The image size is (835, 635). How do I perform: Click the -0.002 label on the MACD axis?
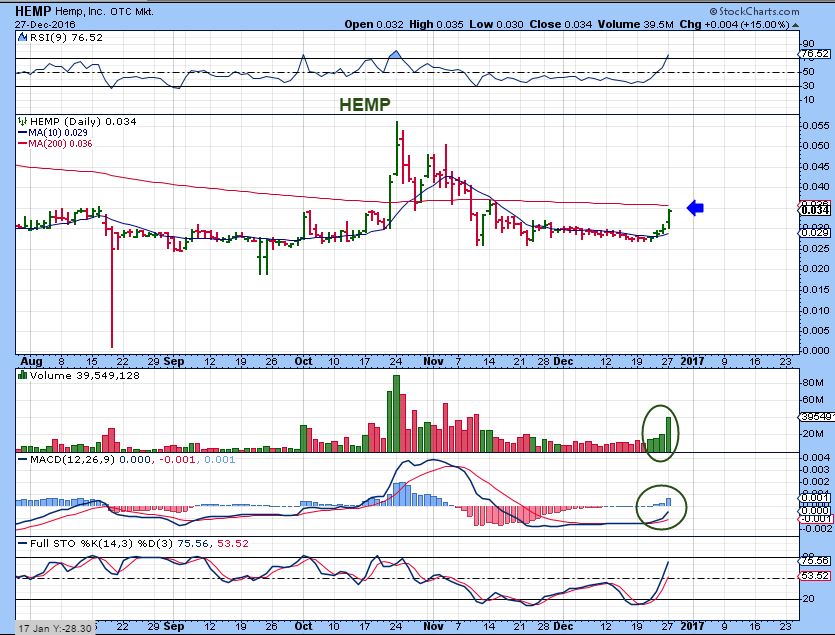(815, 528)
